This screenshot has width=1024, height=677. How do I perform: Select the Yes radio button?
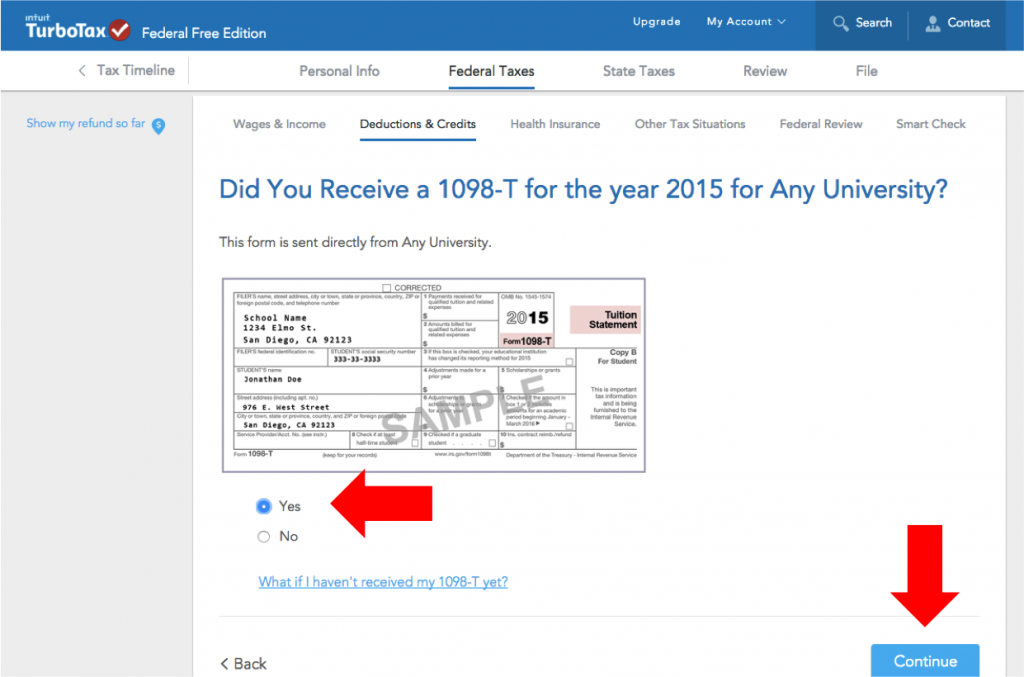click(261, 506)
